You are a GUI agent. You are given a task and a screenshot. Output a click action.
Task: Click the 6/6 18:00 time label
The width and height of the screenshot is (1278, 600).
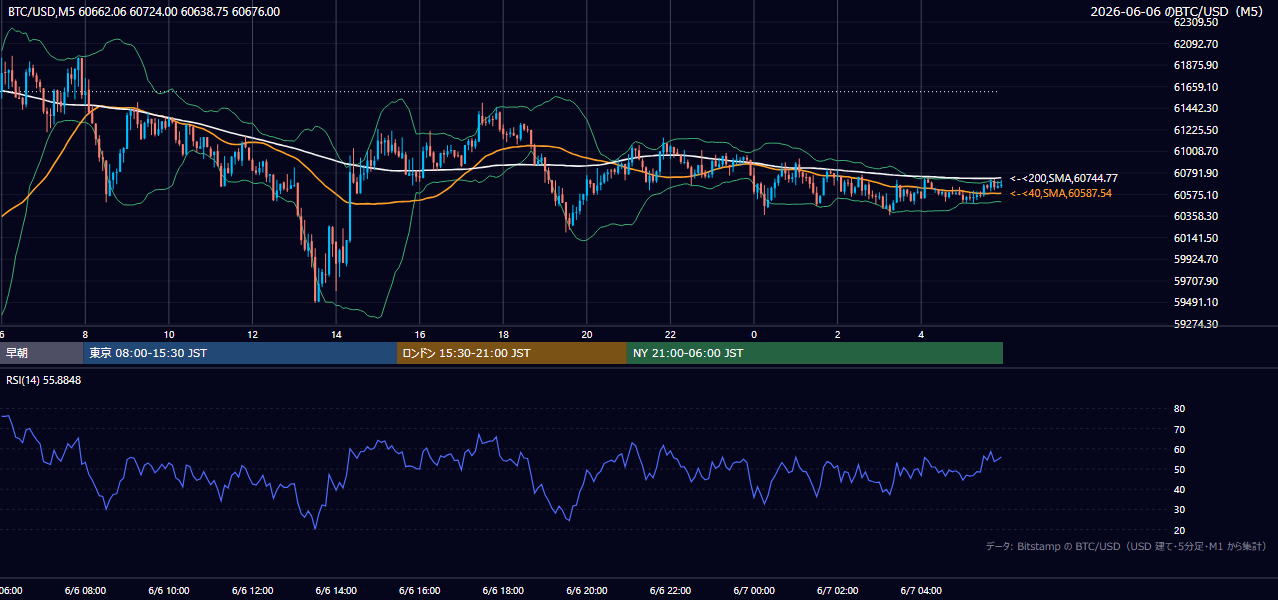pyautogui.click(x=503, y=591)
